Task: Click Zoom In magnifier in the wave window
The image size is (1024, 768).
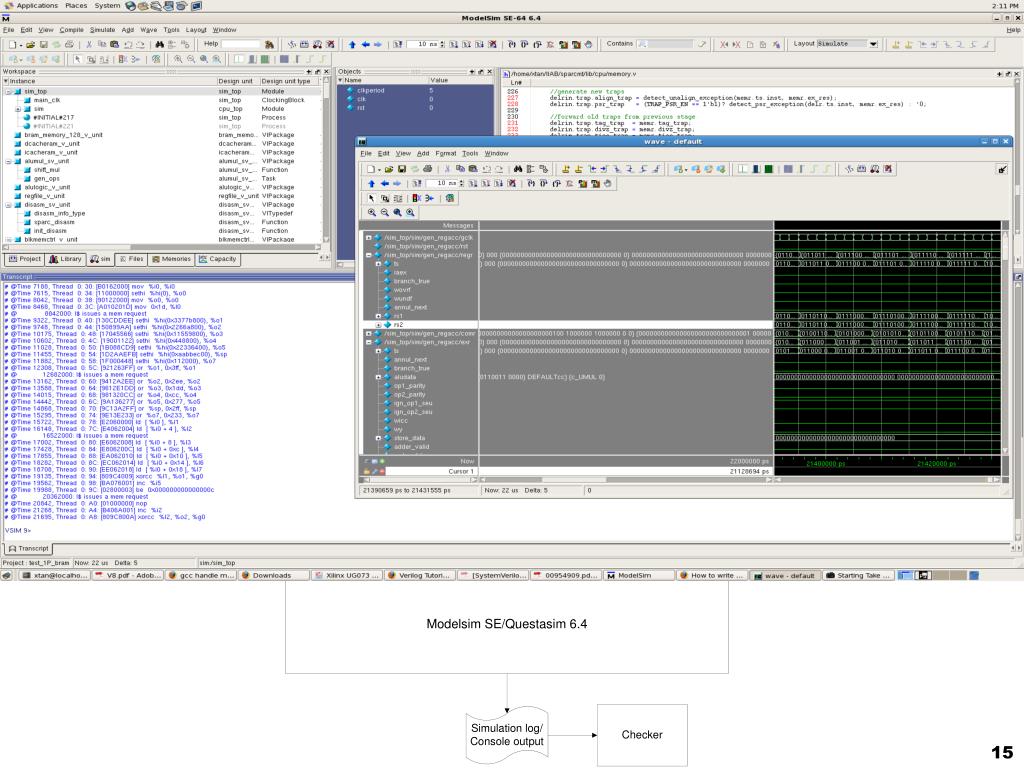Action: tap(372, 212)
